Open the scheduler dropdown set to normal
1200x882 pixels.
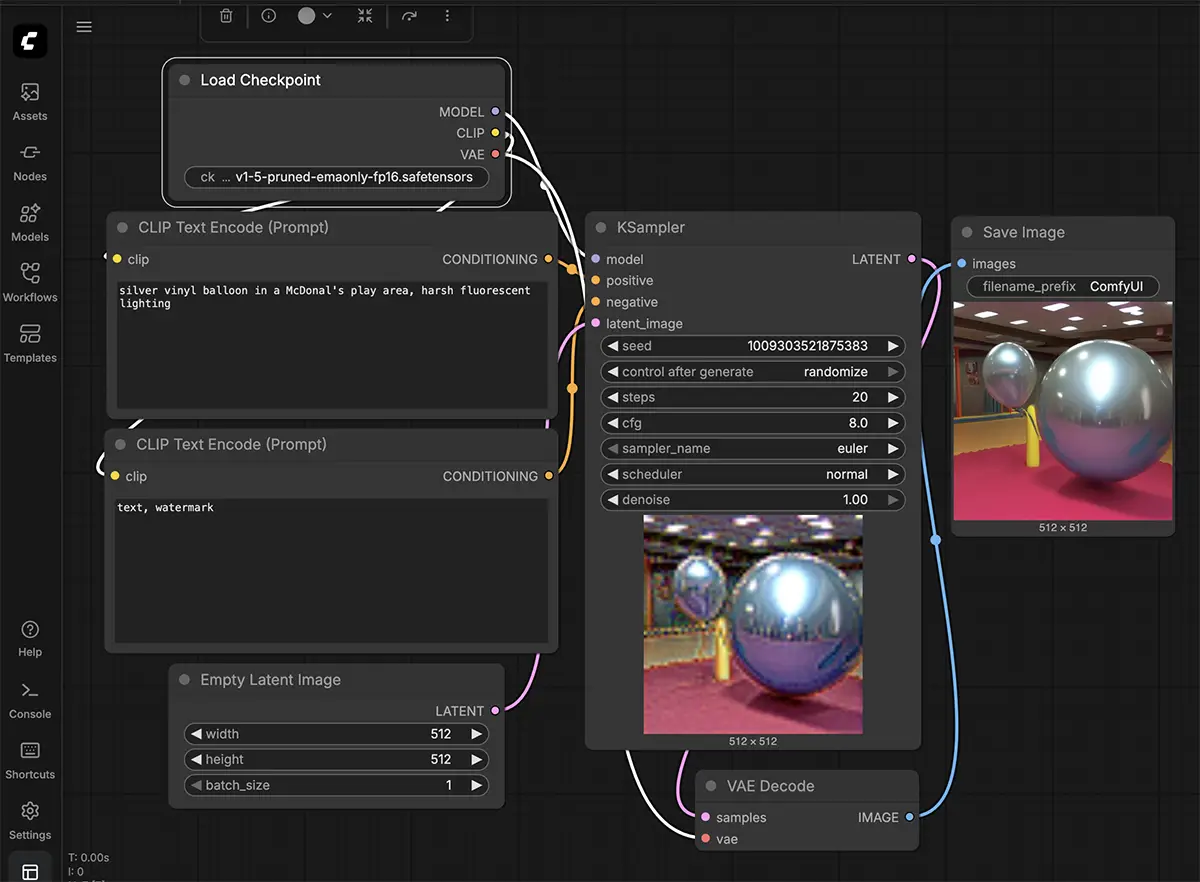(x=752, y=475)
